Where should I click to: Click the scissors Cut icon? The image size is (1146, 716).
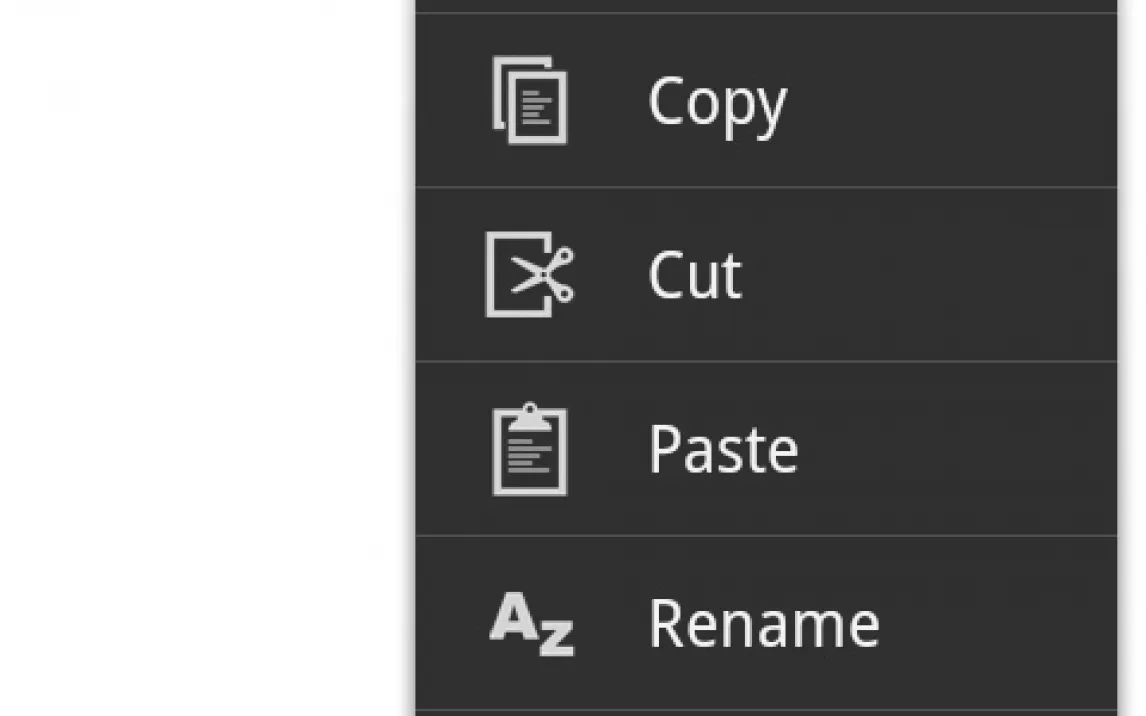coord(530,275)
